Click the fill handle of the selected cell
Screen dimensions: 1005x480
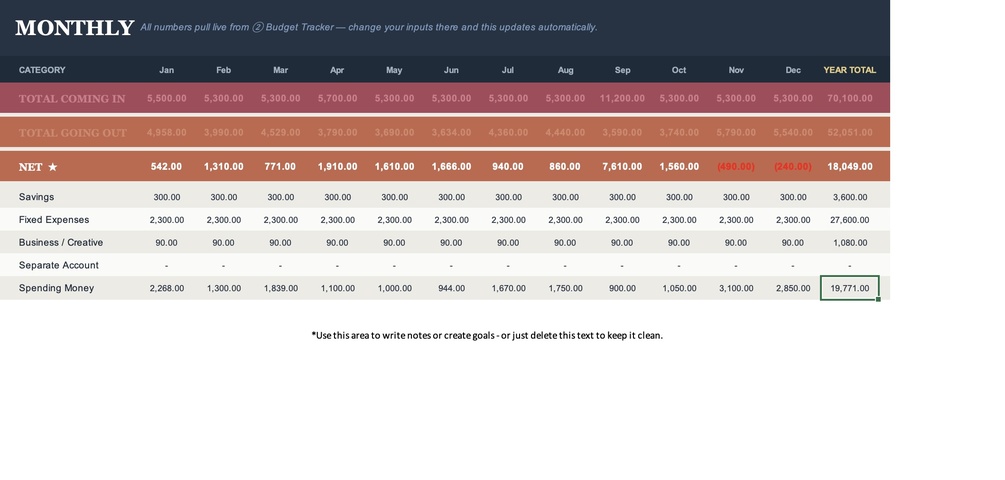click(878, 299)
